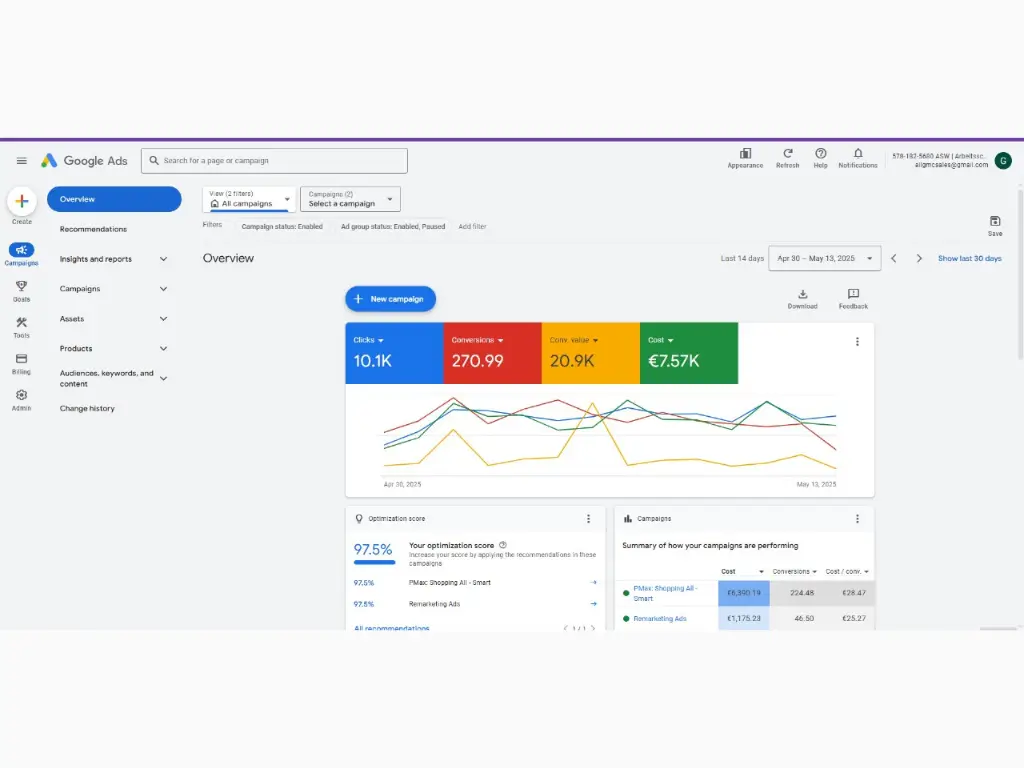
Task: Click the search for a page or campaign field
Action: click(274, 161)
